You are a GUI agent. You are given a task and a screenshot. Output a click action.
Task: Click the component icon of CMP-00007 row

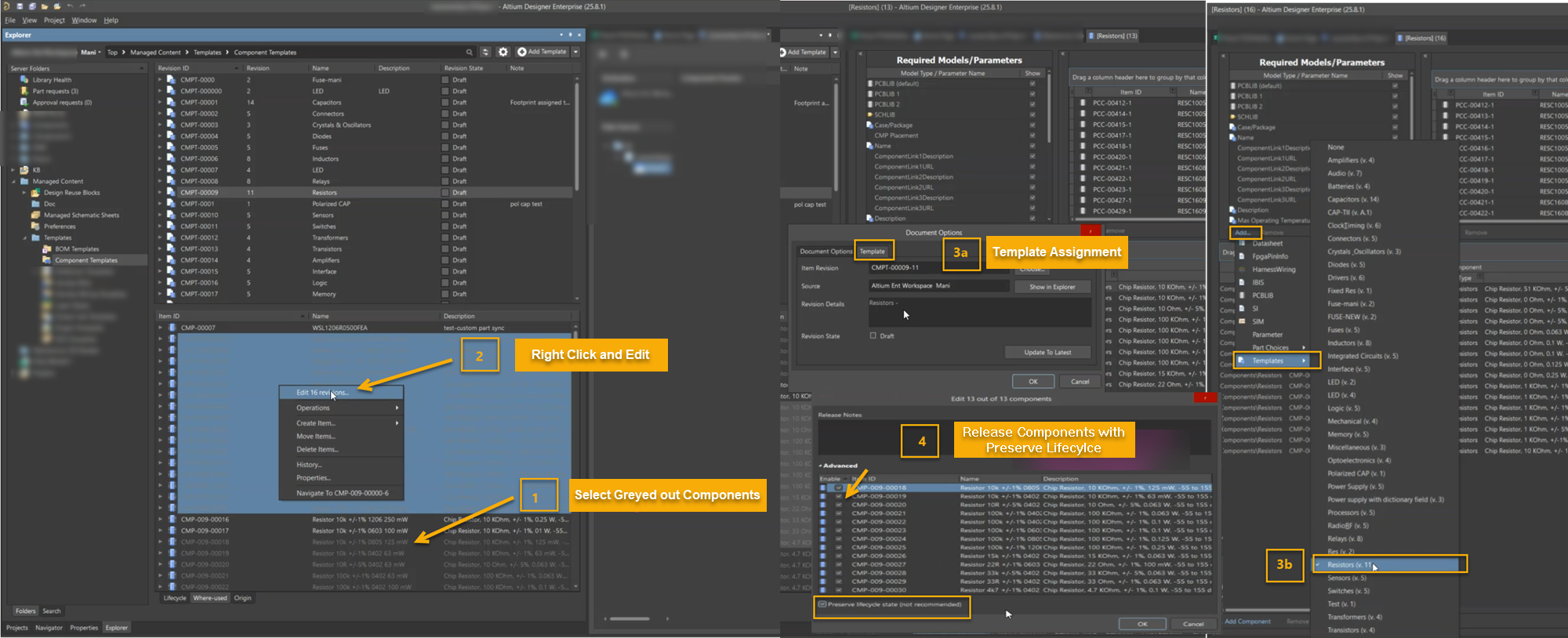tap(172, 328)
